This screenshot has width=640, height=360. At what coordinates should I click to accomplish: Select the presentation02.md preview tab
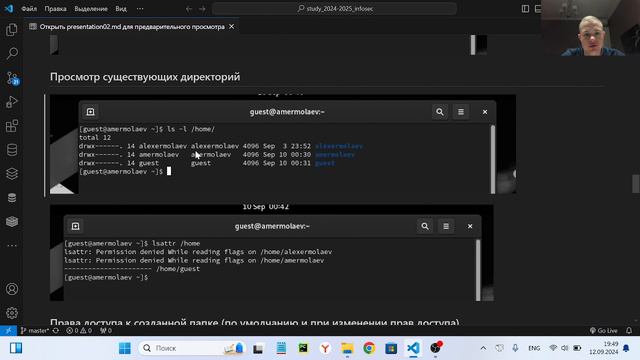132,27
